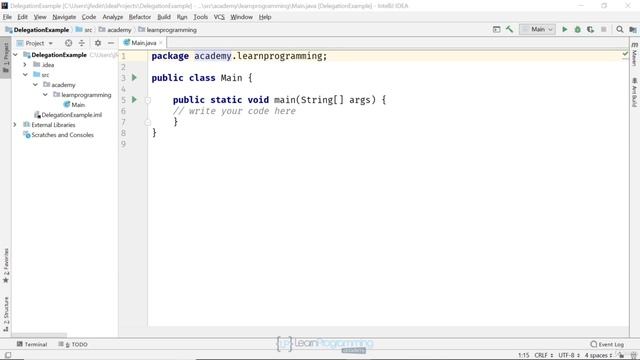
Task: Expand the .idea folder node
Action: point(25,64)
